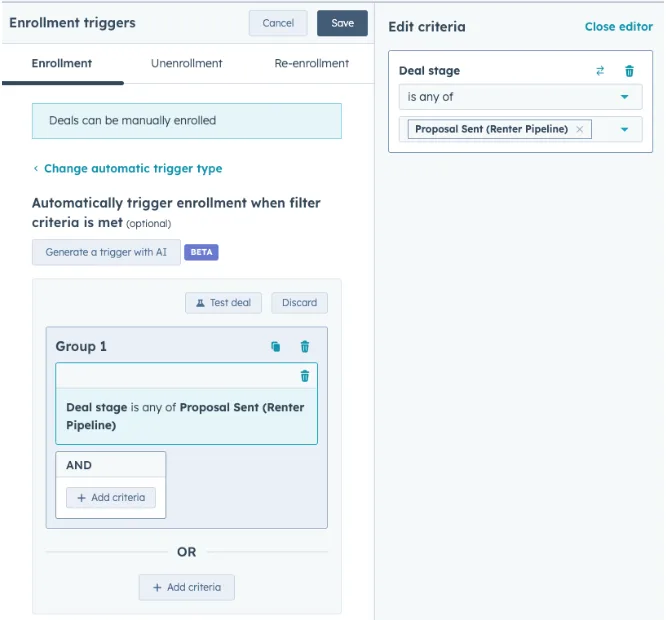
Task: Delete Group 1 with its trash icon
Action: [305, 347]
